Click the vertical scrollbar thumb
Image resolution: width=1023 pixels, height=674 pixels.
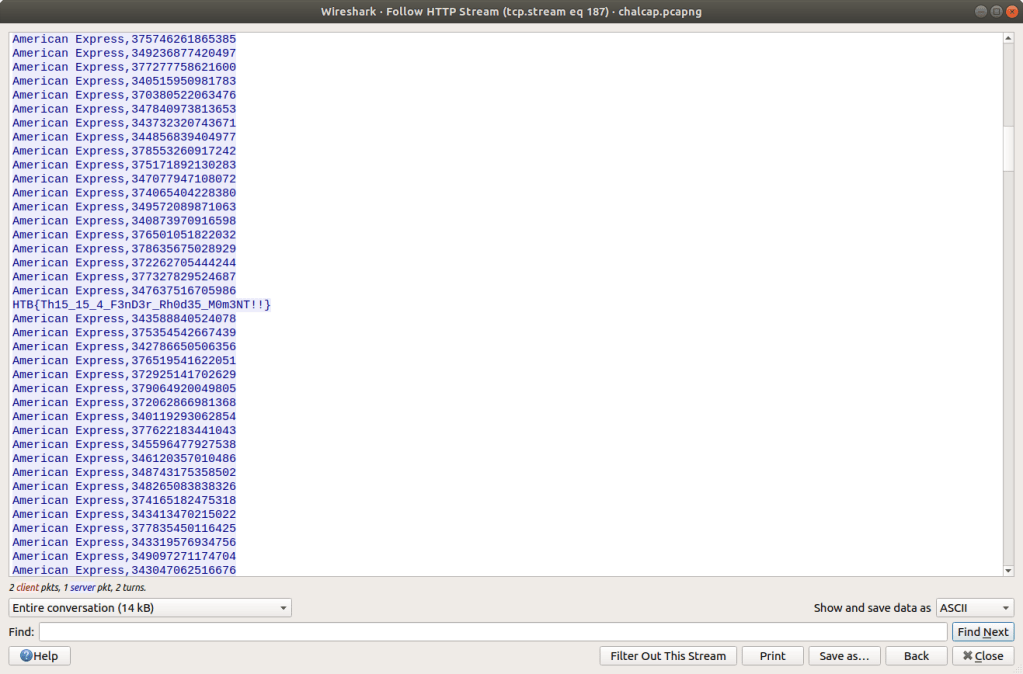(1008, 148)
